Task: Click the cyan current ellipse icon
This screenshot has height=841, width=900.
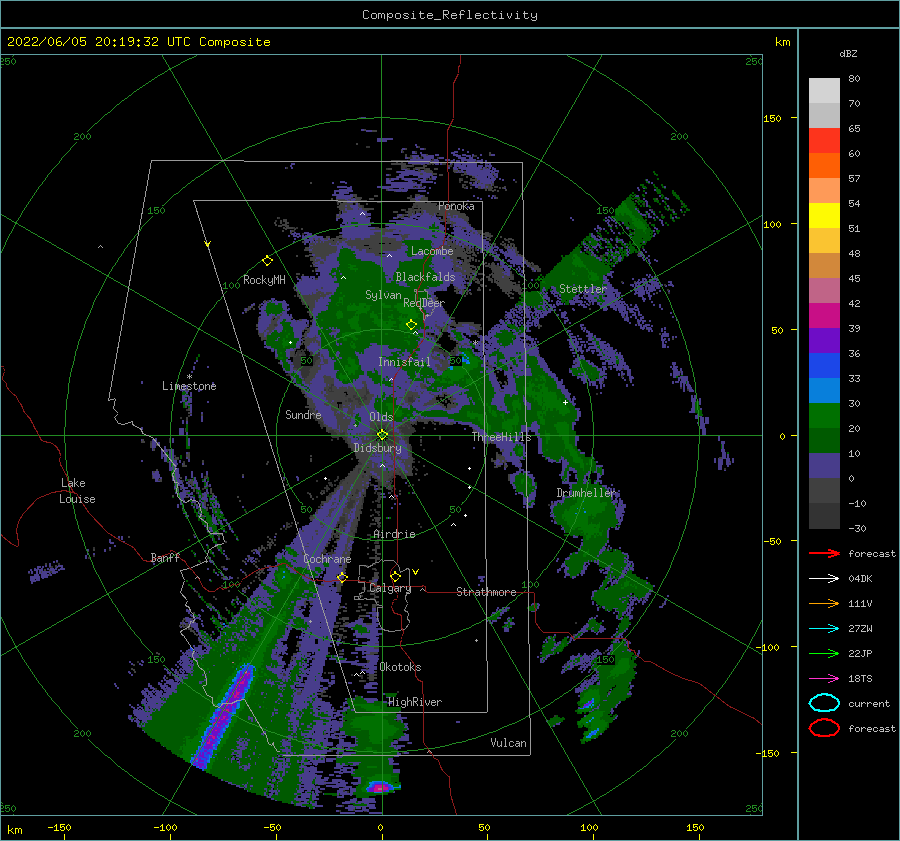Action: (x=824, y=703)
